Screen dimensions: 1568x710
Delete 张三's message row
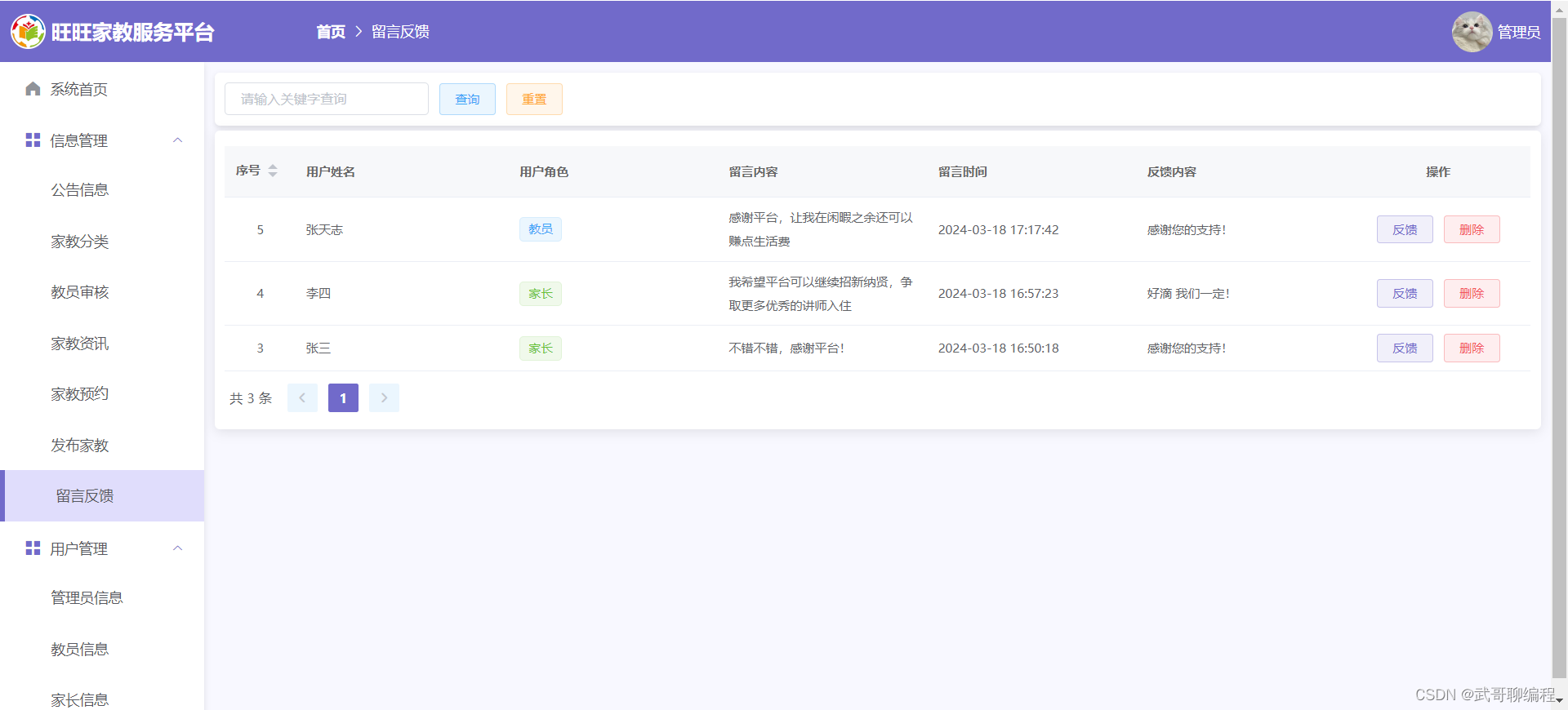coord(1472,348)
